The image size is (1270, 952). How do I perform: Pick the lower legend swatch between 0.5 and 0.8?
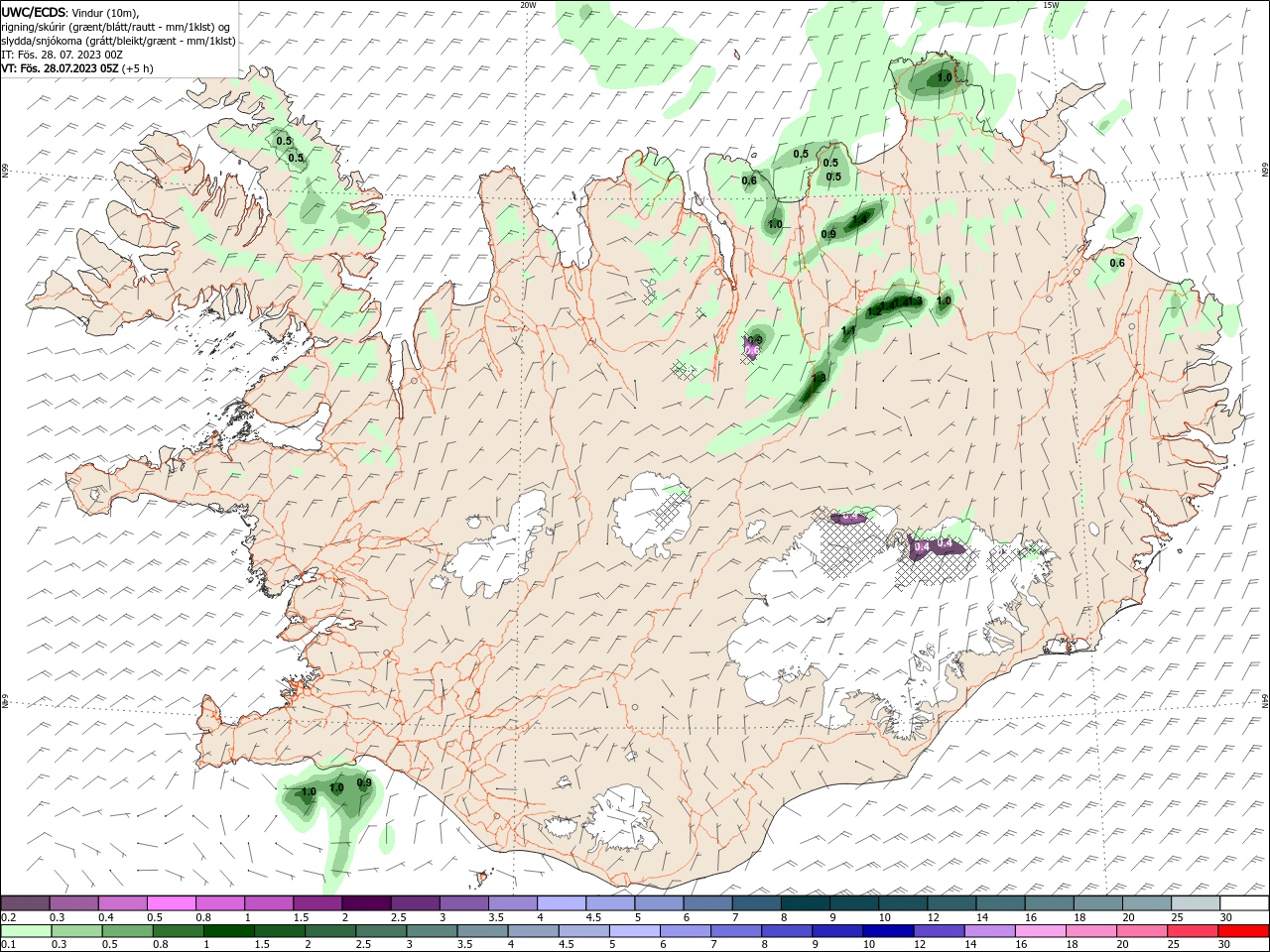(128, 931)
